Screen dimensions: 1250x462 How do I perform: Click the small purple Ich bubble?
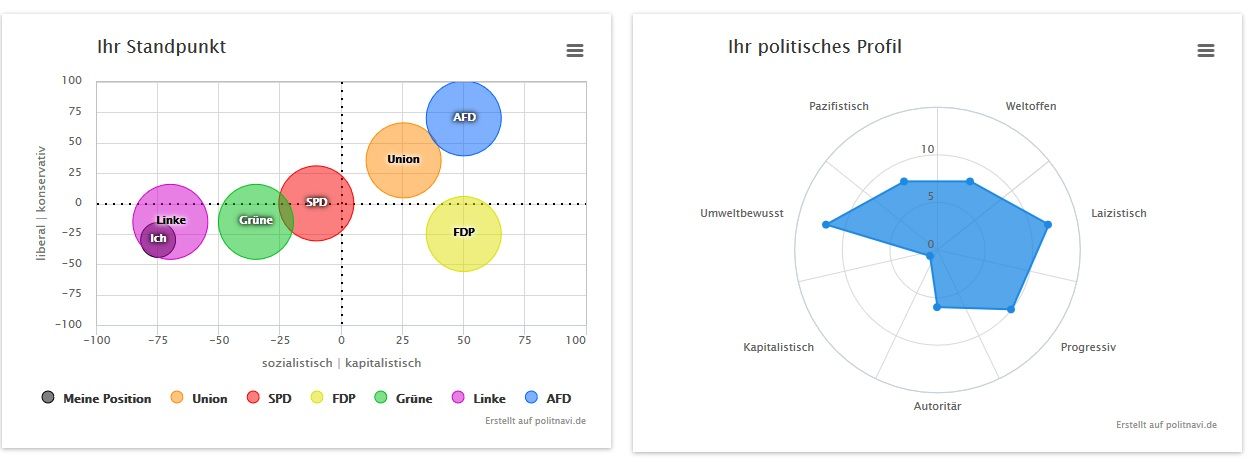pos(158,239)
